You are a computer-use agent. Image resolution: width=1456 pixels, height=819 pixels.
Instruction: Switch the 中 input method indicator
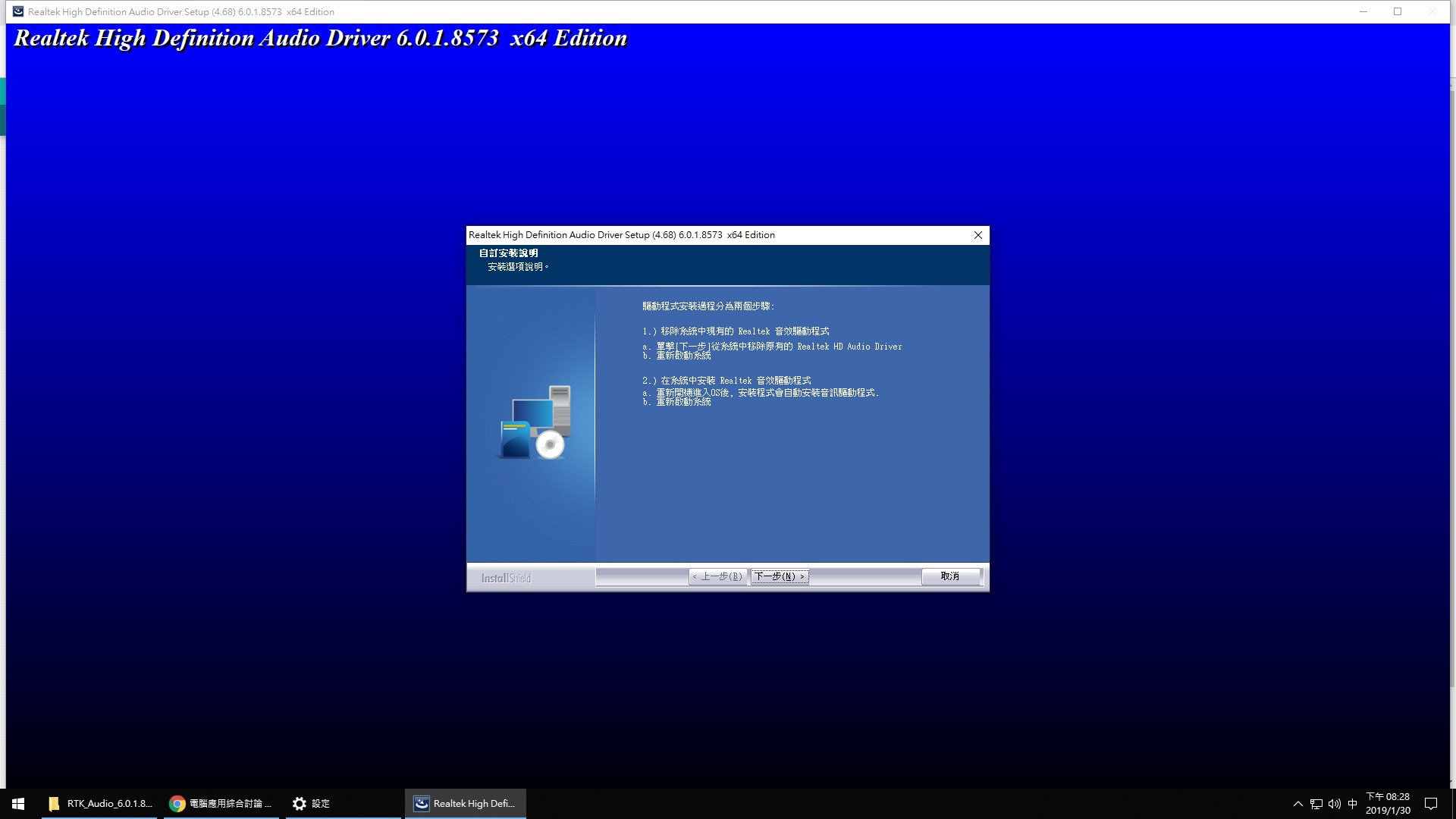pos(1352,804)
